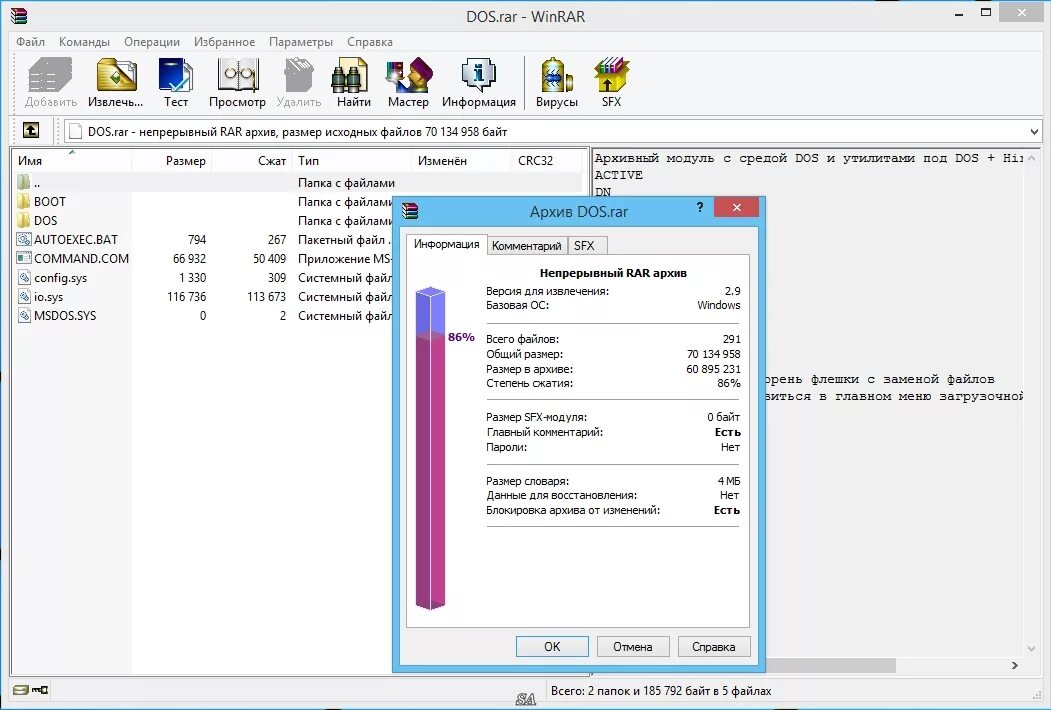Dismiss the dialog with the Отмена button
1051x710 pixels.
point(632,646)
